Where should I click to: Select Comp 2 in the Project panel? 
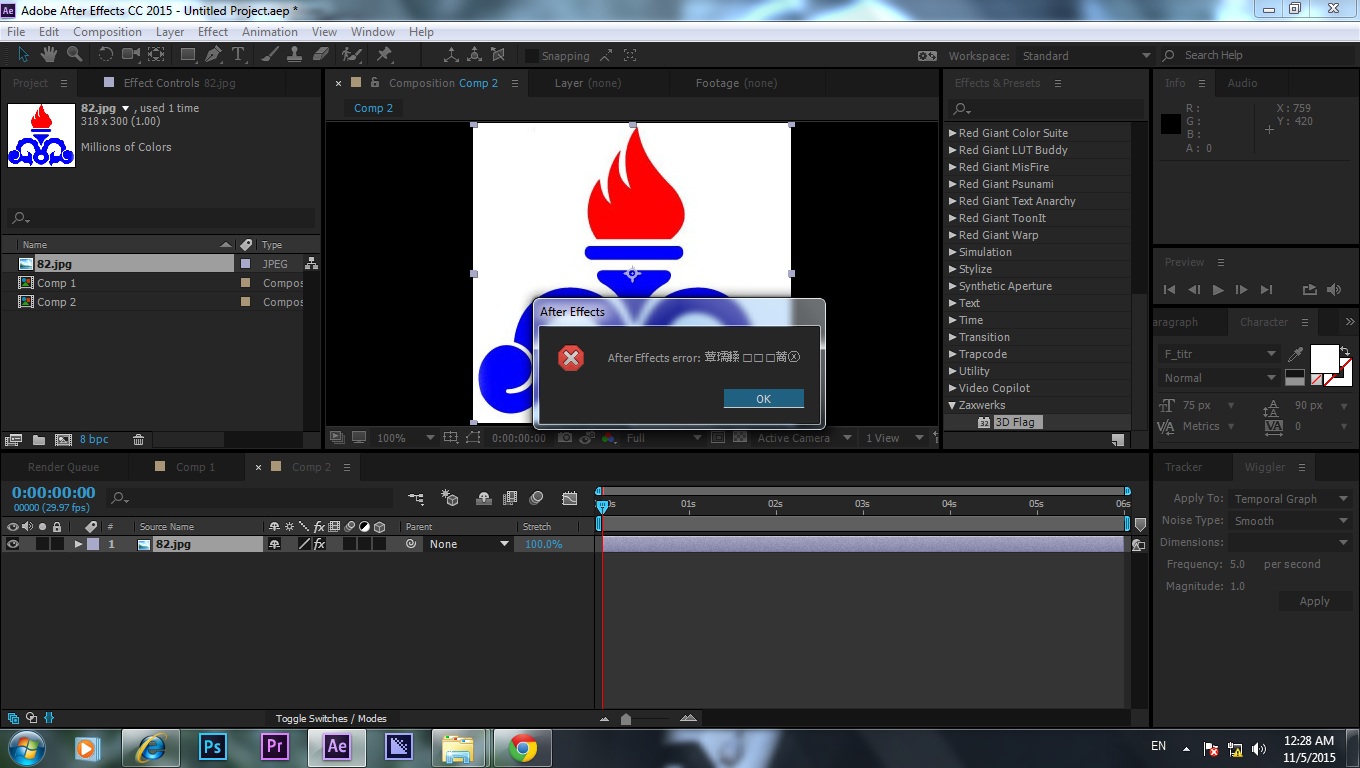click(x=56, y=302)
